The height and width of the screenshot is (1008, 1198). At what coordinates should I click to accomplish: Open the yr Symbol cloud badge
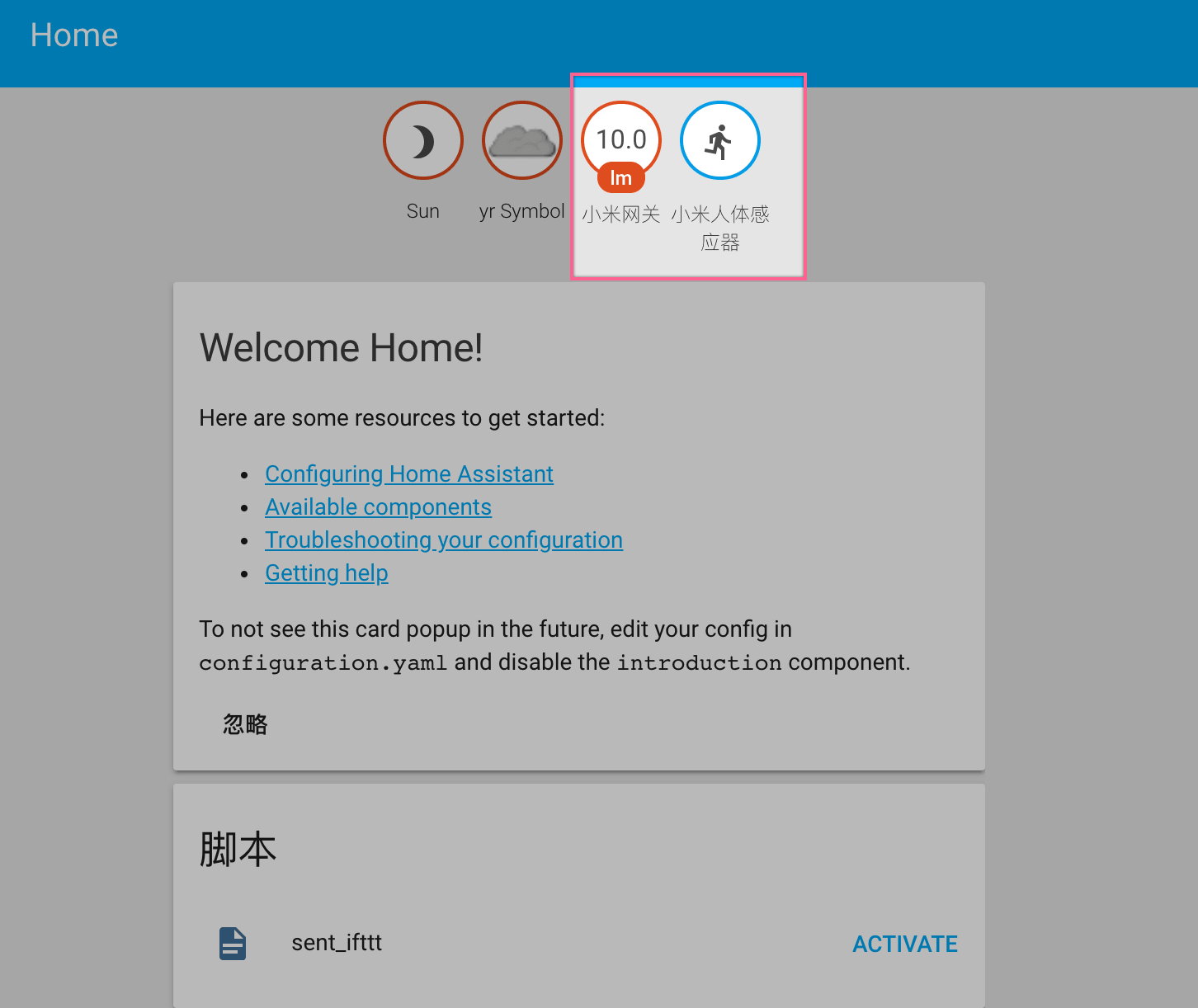coord(521,141)
